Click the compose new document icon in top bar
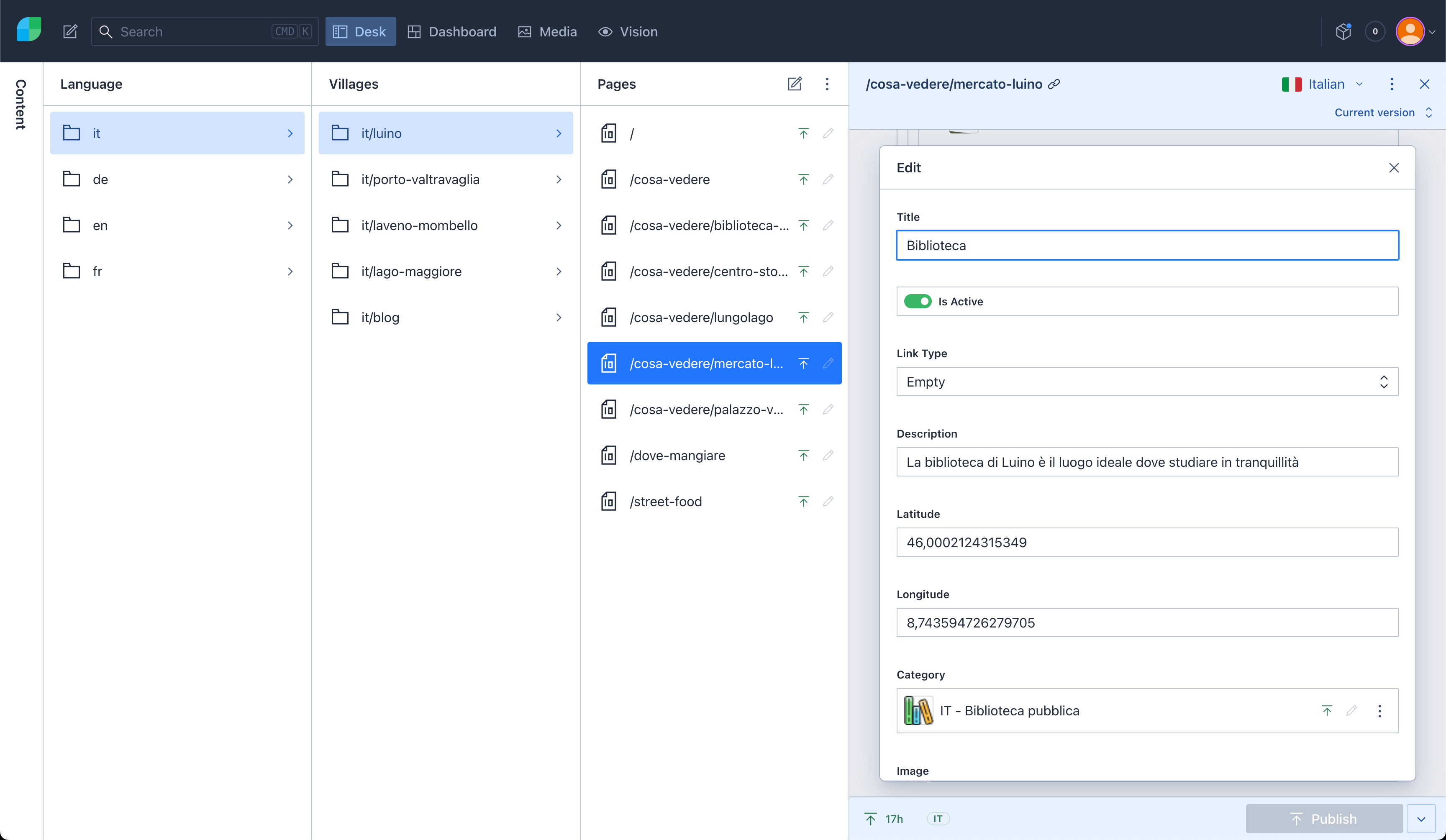 (70, 31)
